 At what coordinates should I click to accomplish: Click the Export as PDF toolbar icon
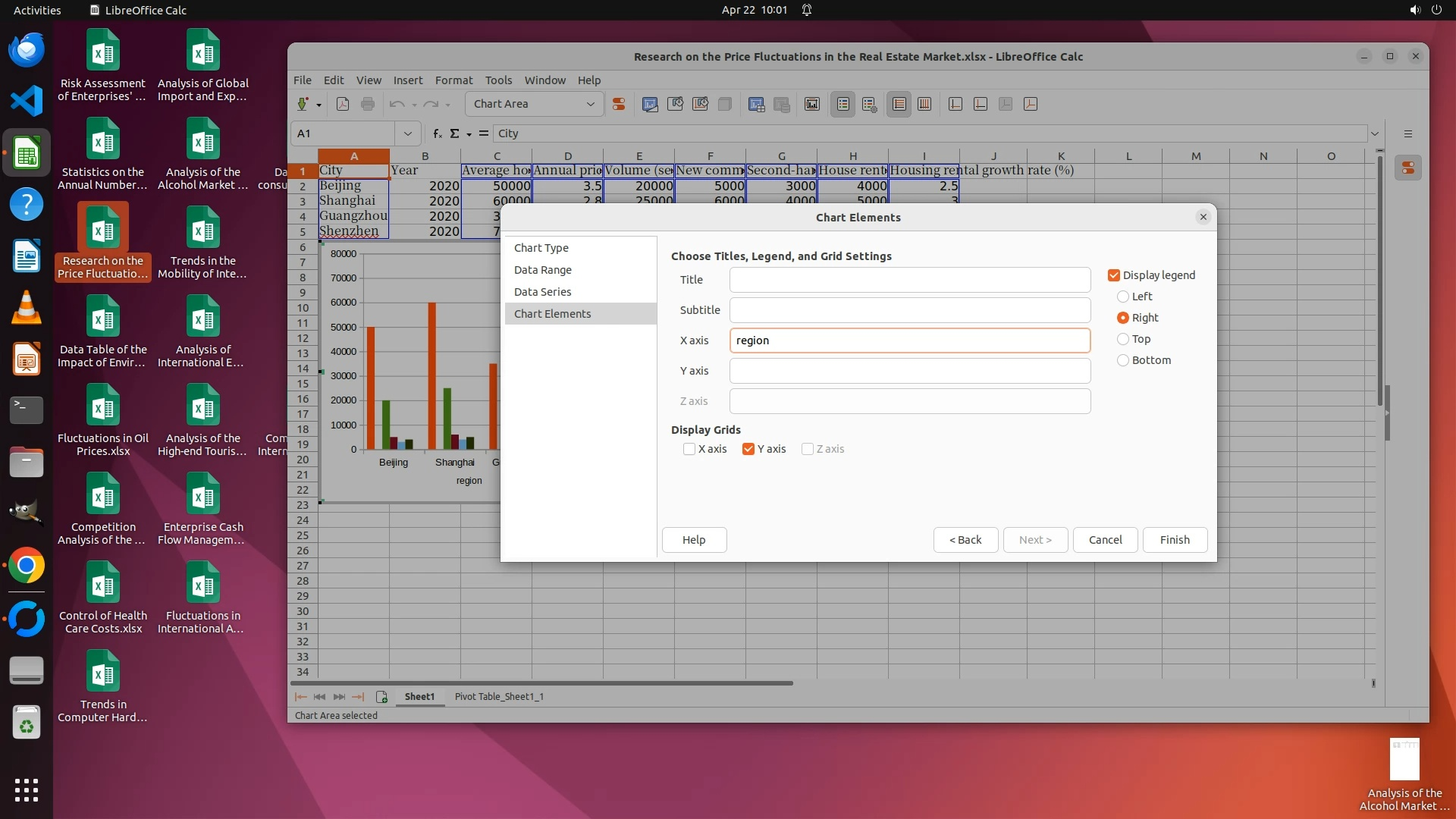coord(343,105)
